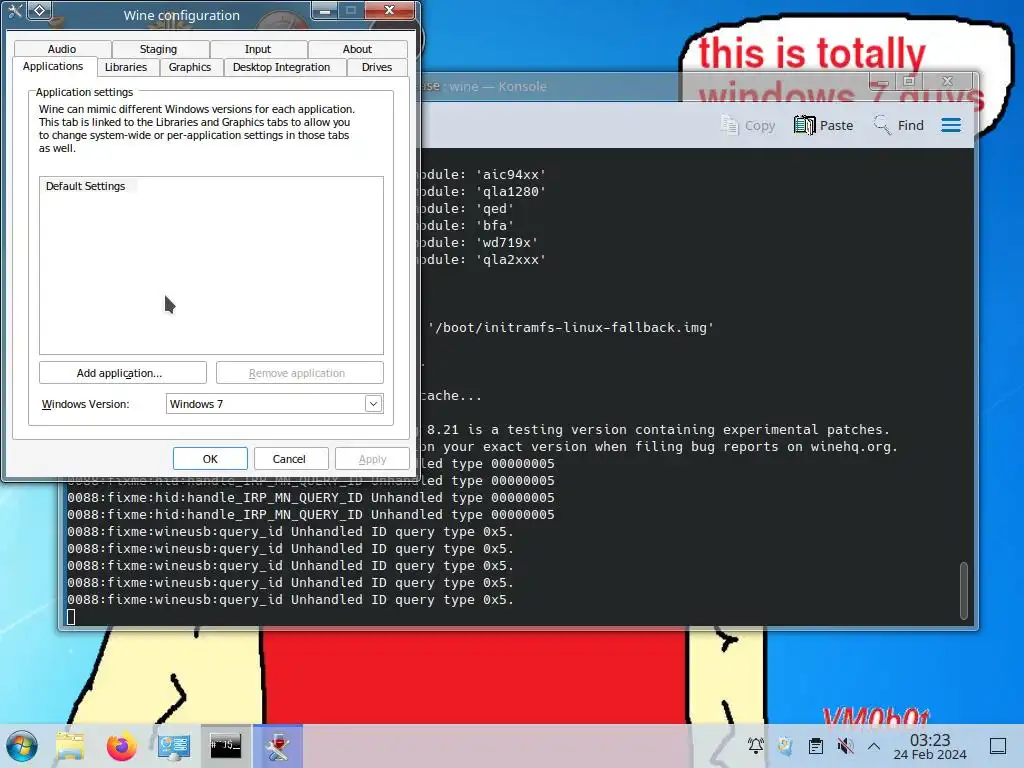
Task: Open the Konsole hamburger menu
Action: coord(951,125)
